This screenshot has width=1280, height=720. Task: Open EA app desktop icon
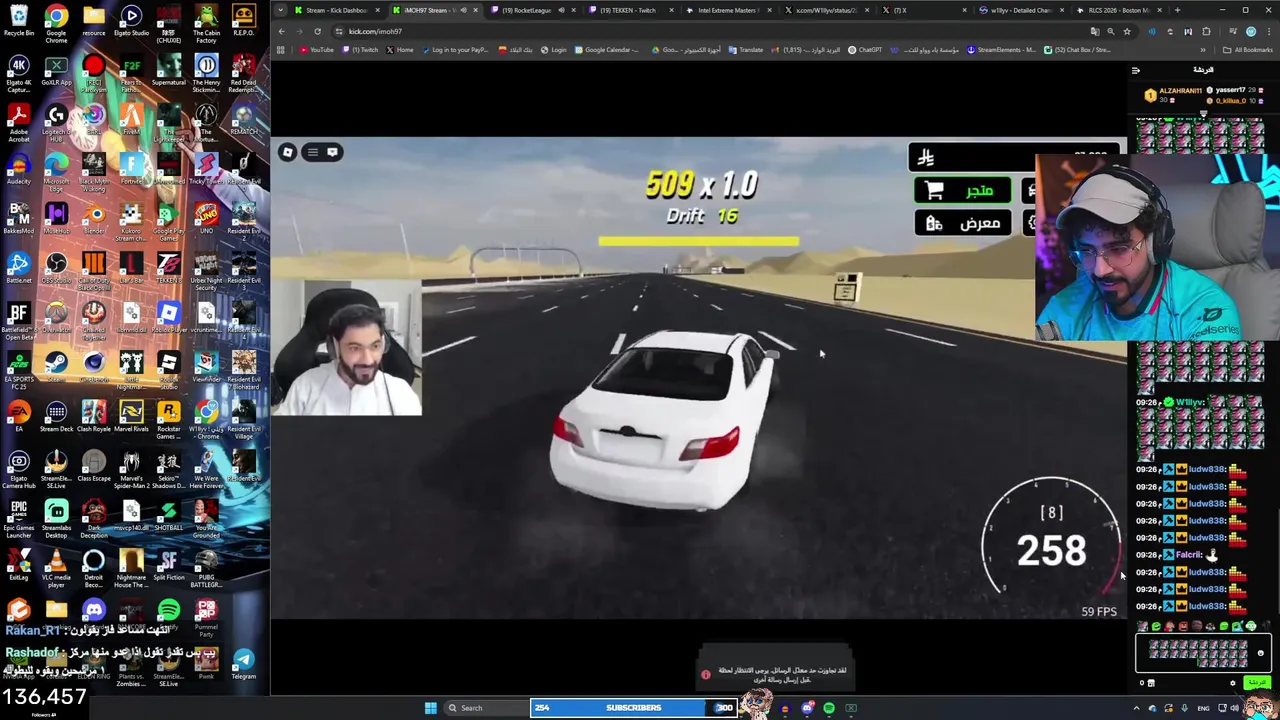[x=19, y=416]
